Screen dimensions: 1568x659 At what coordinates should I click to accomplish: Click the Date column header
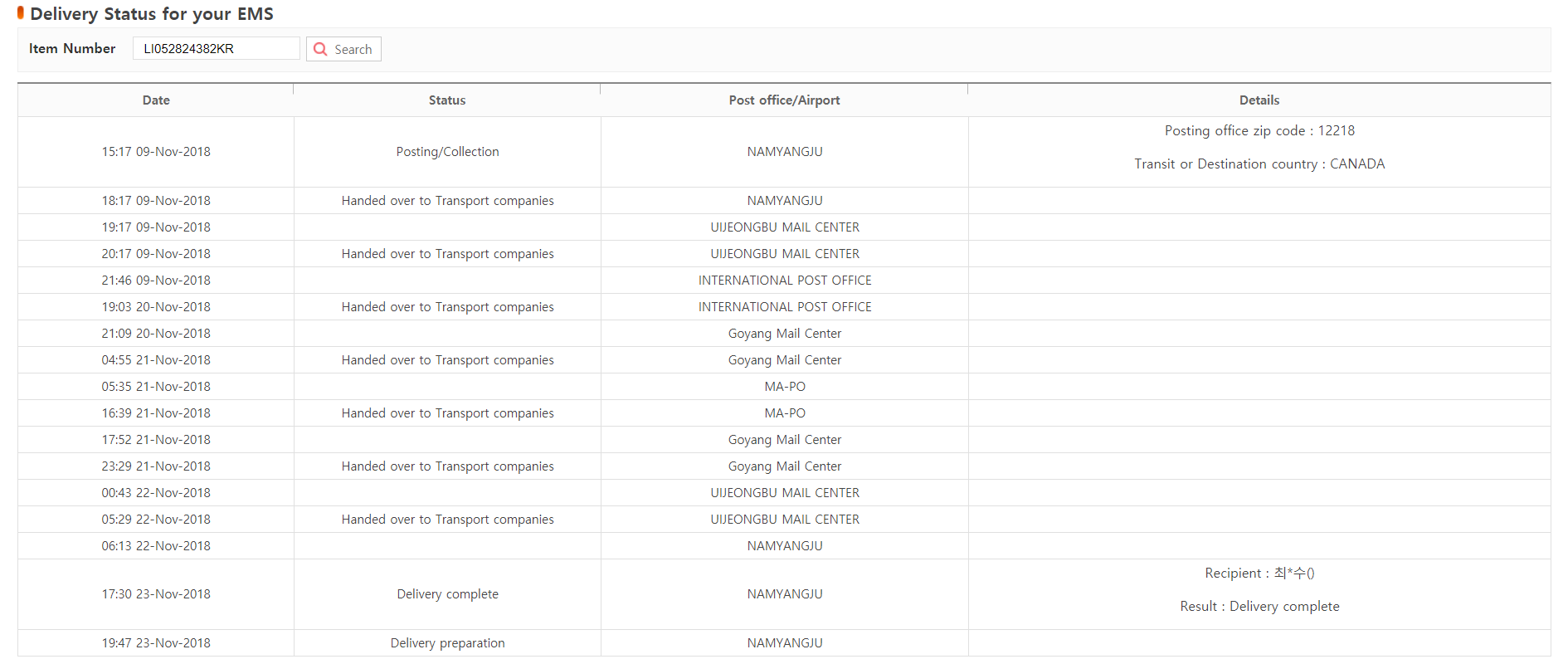click(x=156, y=100)
